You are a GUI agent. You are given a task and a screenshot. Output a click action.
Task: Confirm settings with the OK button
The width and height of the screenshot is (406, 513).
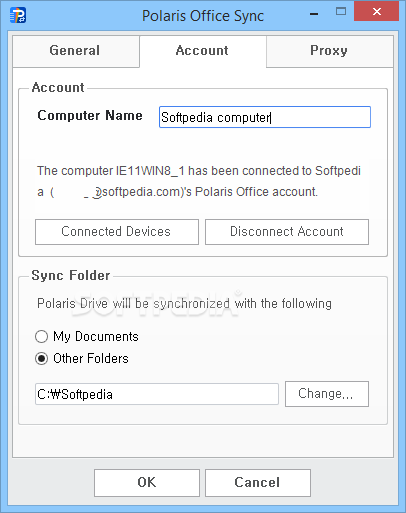click(147, 483)
